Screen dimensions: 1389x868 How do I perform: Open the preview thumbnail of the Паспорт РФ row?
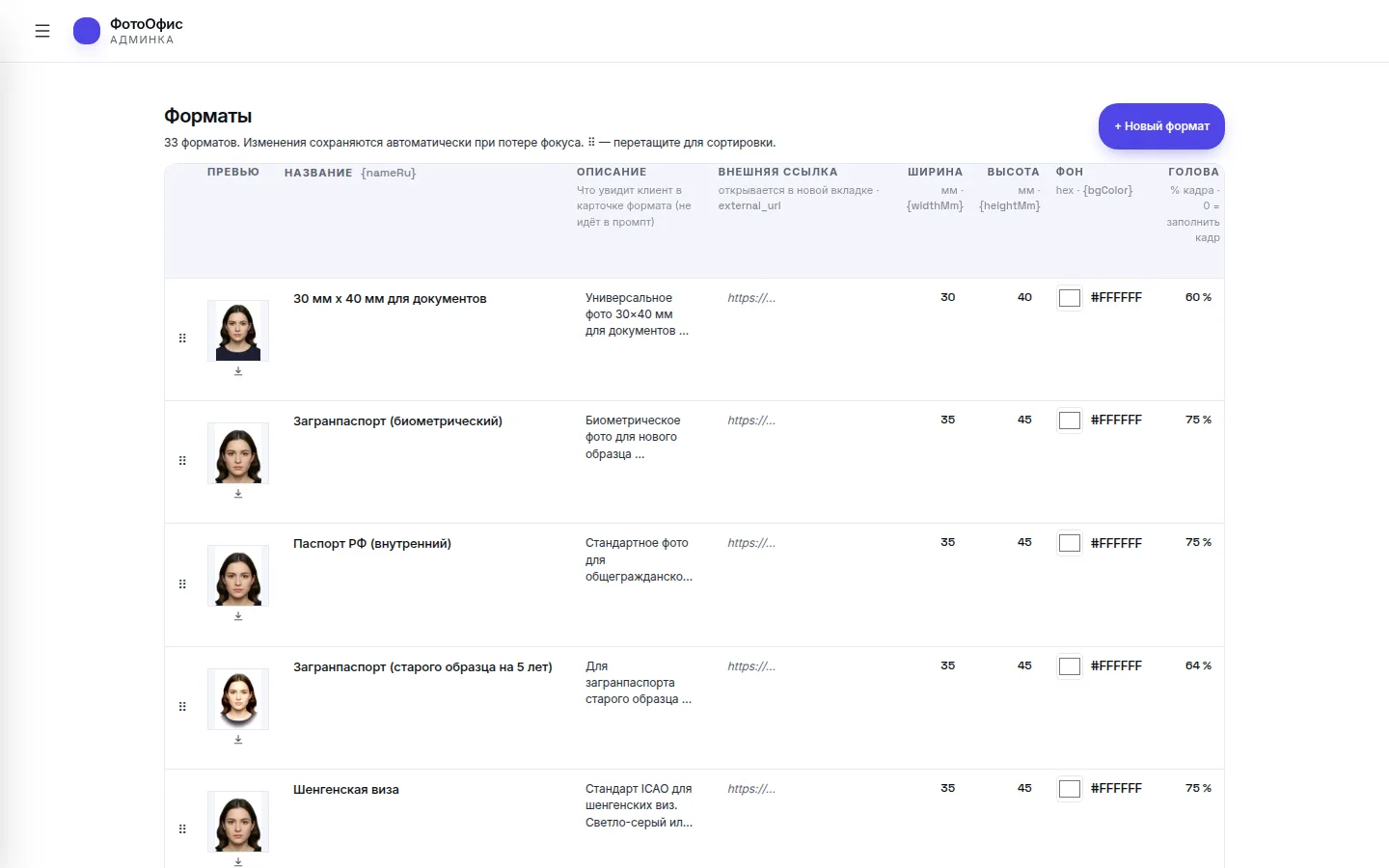click(x=238, y=576)
